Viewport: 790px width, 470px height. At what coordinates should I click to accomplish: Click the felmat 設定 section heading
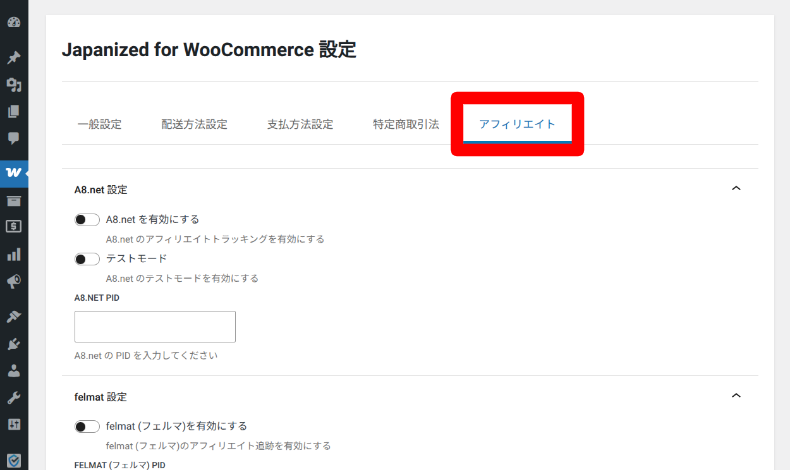pyautogui.click(x=100, y=397)
